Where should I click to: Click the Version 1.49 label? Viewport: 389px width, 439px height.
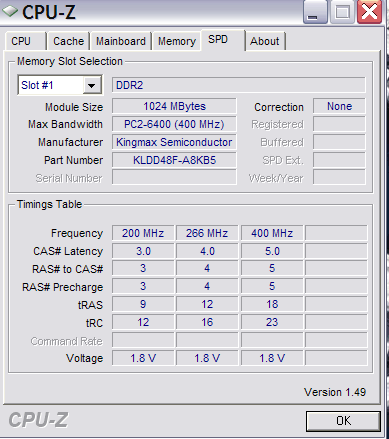coord(335,392)
